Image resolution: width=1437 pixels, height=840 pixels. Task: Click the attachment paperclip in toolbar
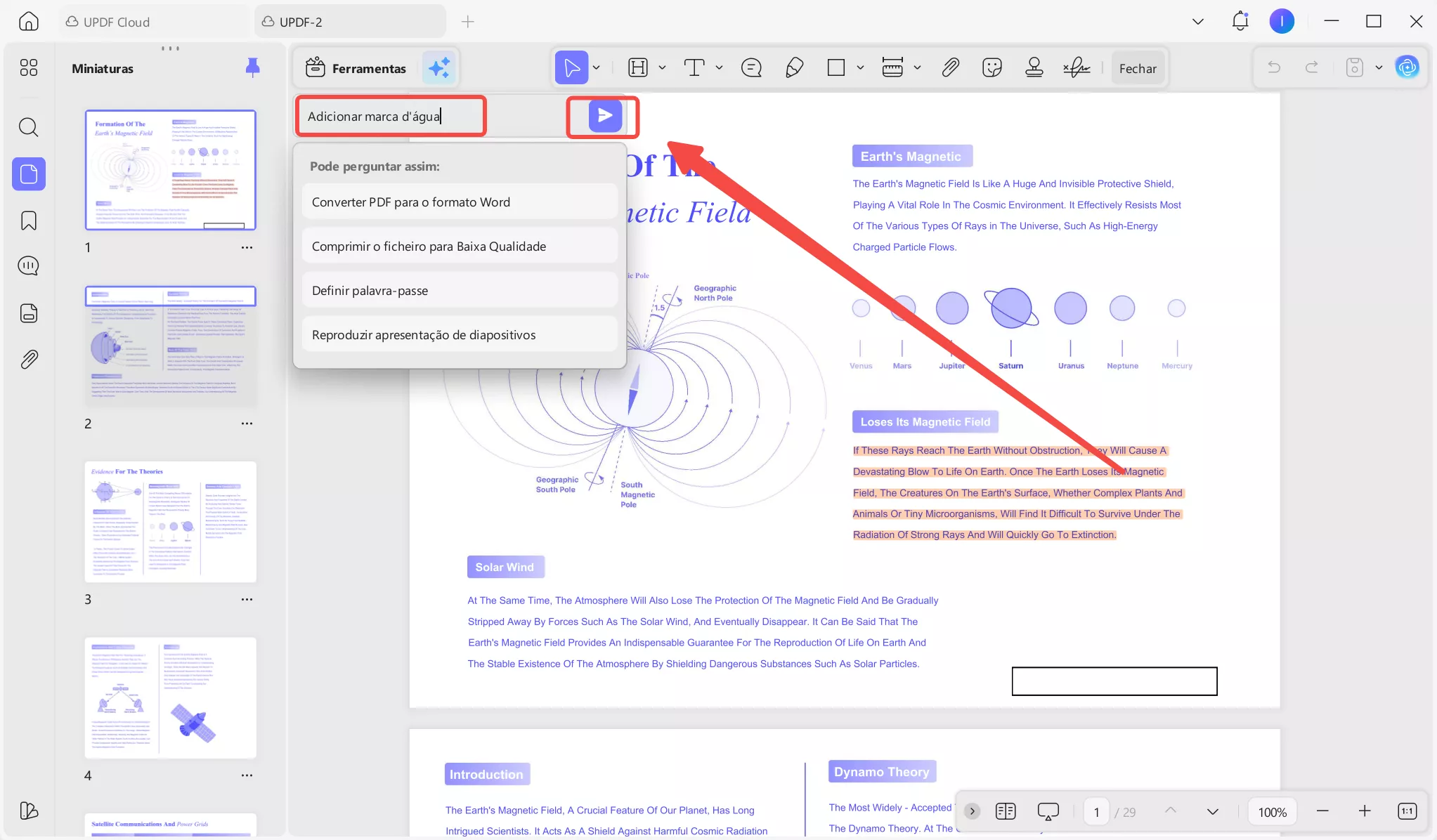click(x=950, y=67)
